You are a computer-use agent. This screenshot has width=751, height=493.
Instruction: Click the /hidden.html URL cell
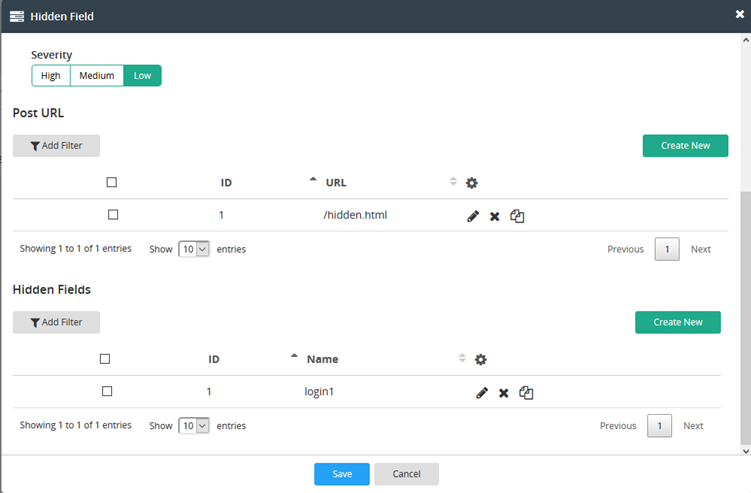[355, 215]
